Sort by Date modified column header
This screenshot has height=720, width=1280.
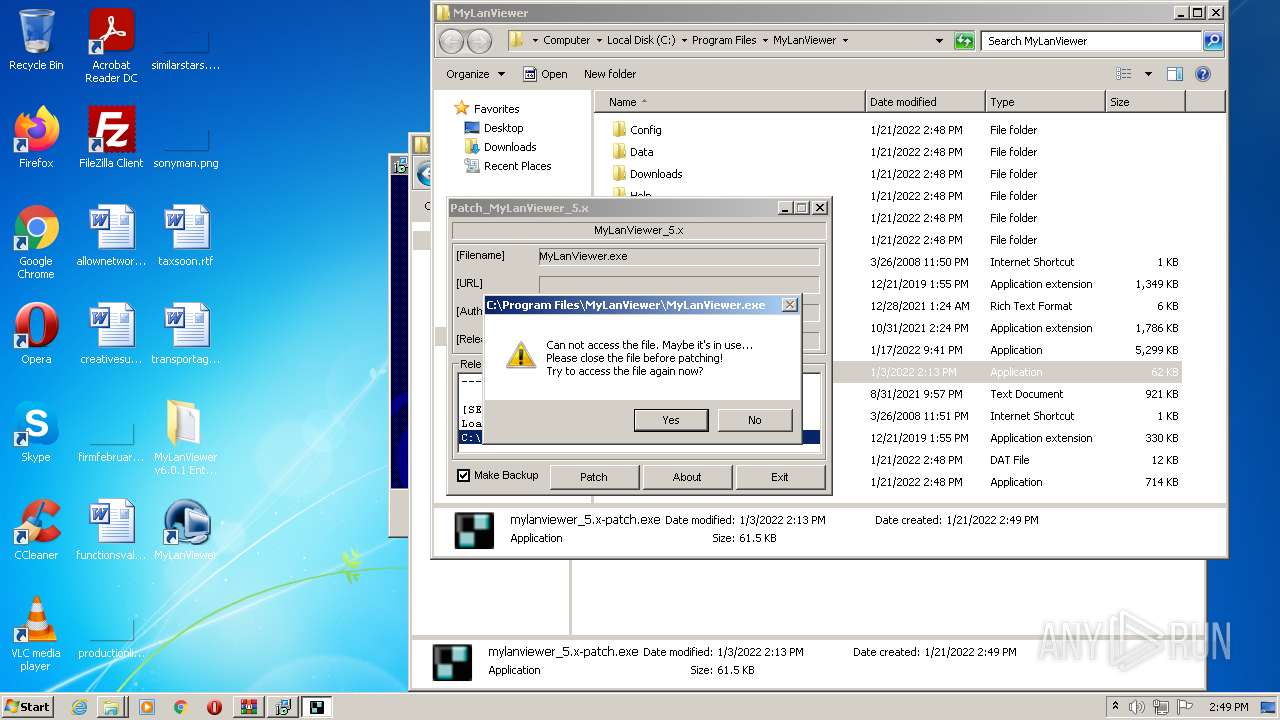tap(925, 102)
